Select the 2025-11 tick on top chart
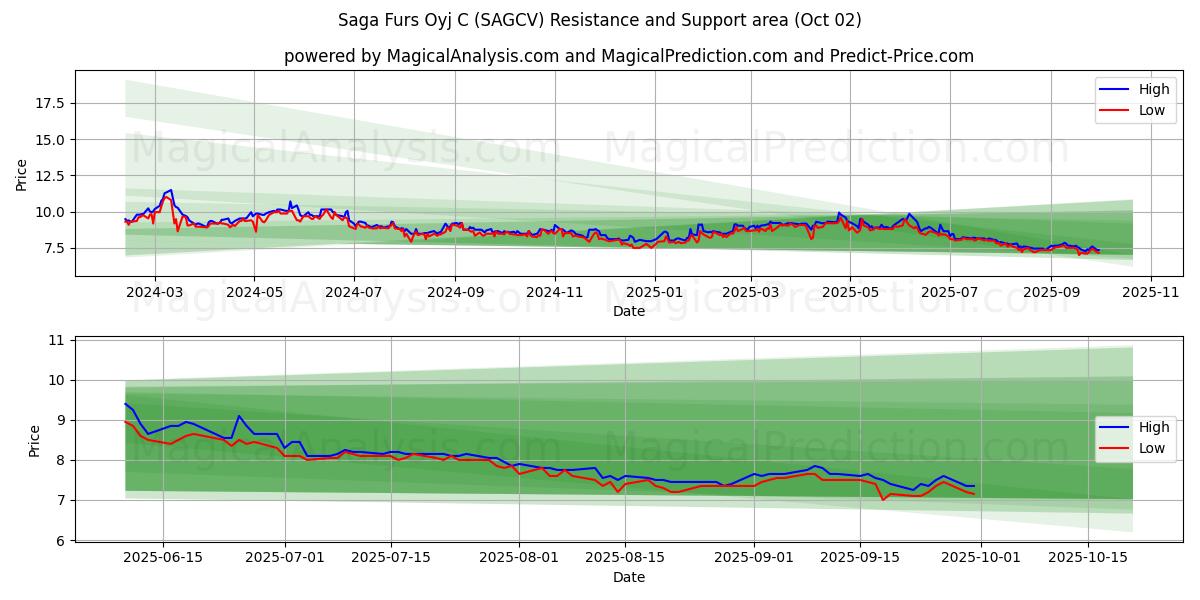 coord(1151,292)
